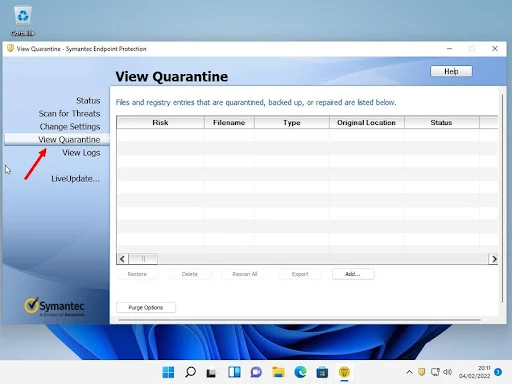
Task: Open View Logs section
Action: point(81,153)
